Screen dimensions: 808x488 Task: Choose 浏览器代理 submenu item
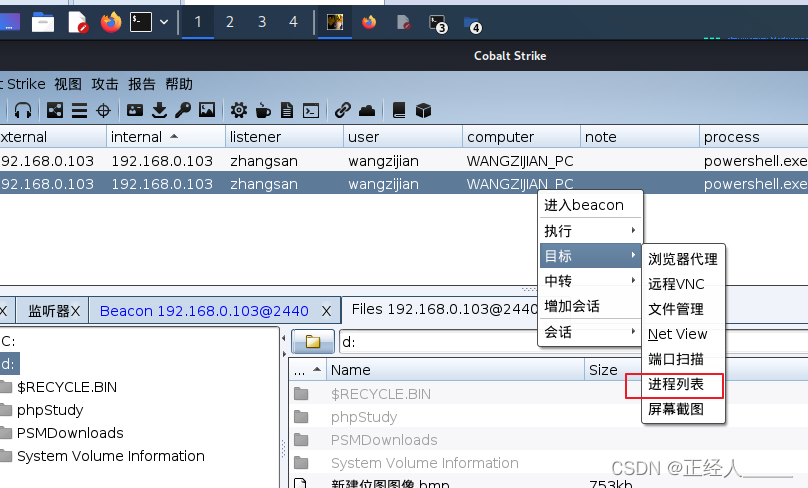683,259
